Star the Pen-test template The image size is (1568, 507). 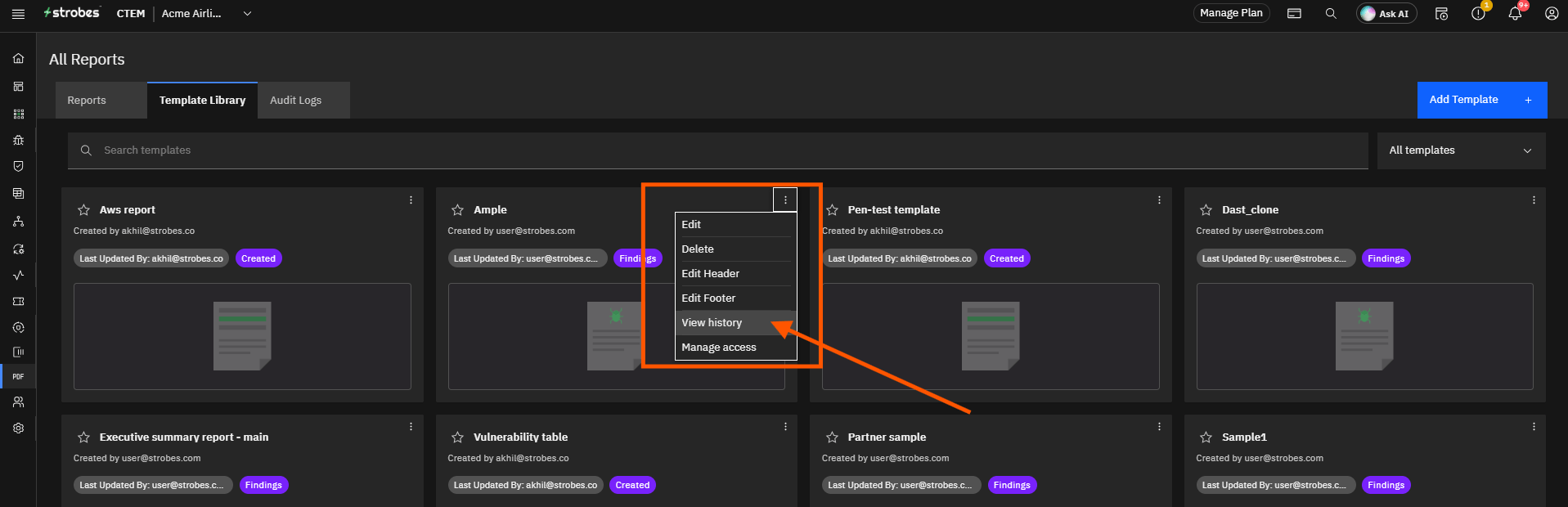(832, 210)
